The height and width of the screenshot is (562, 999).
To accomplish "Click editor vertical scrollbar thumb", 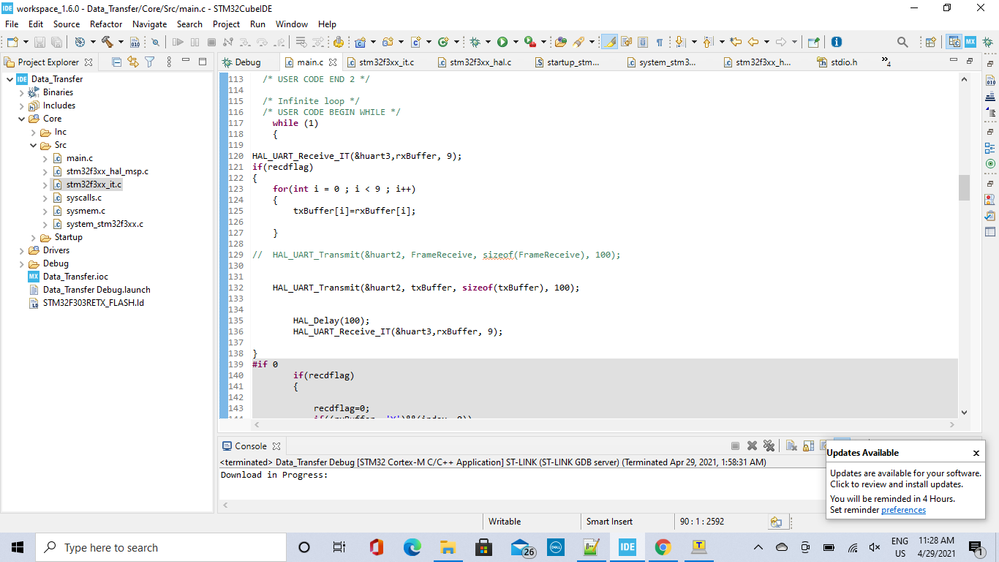I will click(964, 187).
